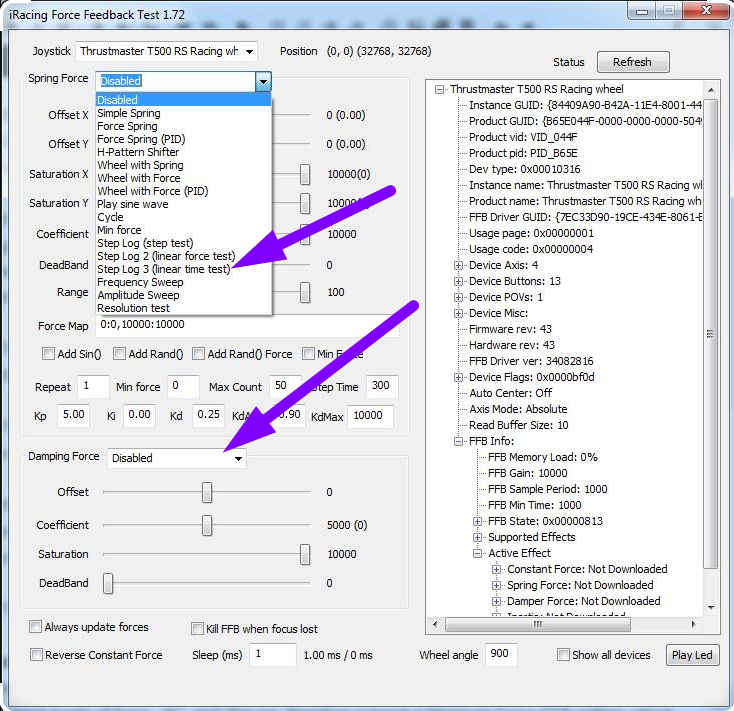Viewport: 734px width, 711px height.
Task: Select Axis Mode: Absolute row
Action: [518, 409]
